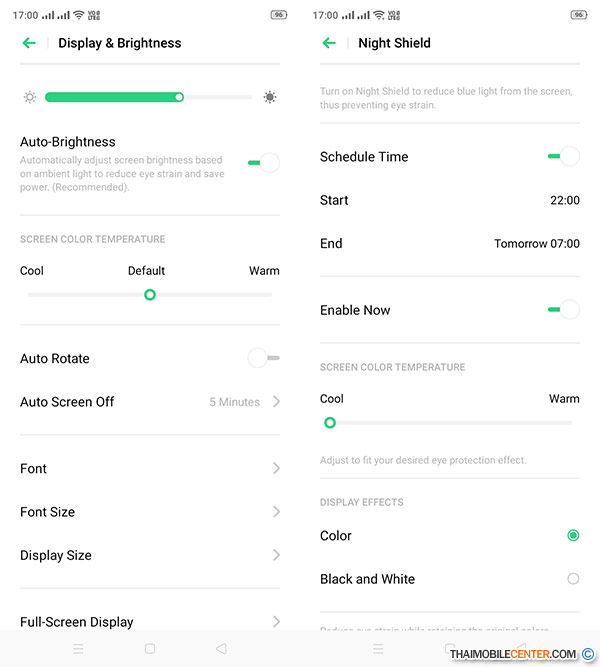Tap back arrow on Night Shield screen
600x667 pixels.
click(329, 43)
